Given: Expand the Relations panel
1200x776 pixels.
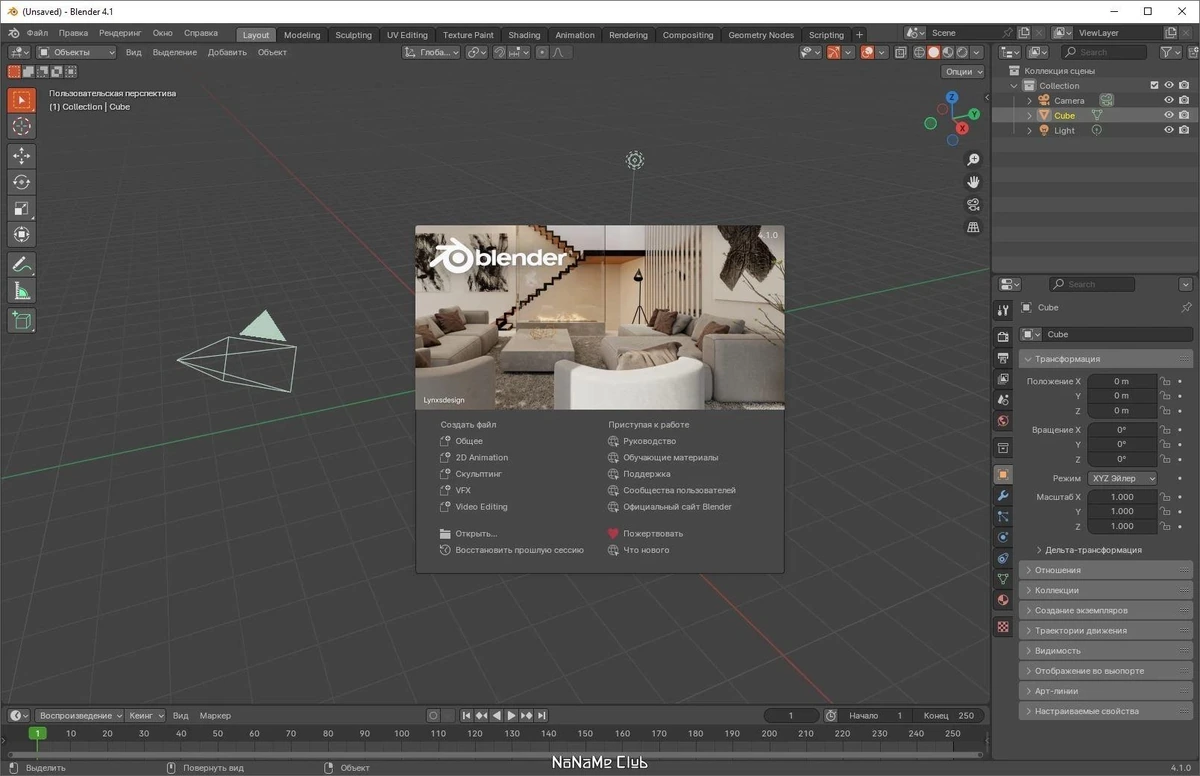Looking at the screenshot, I should 1106,570.
